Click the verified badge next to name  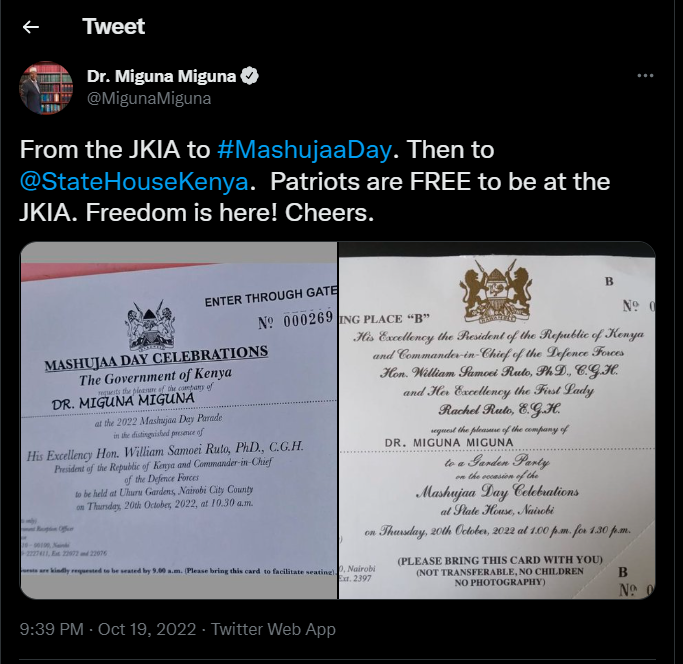250,76
